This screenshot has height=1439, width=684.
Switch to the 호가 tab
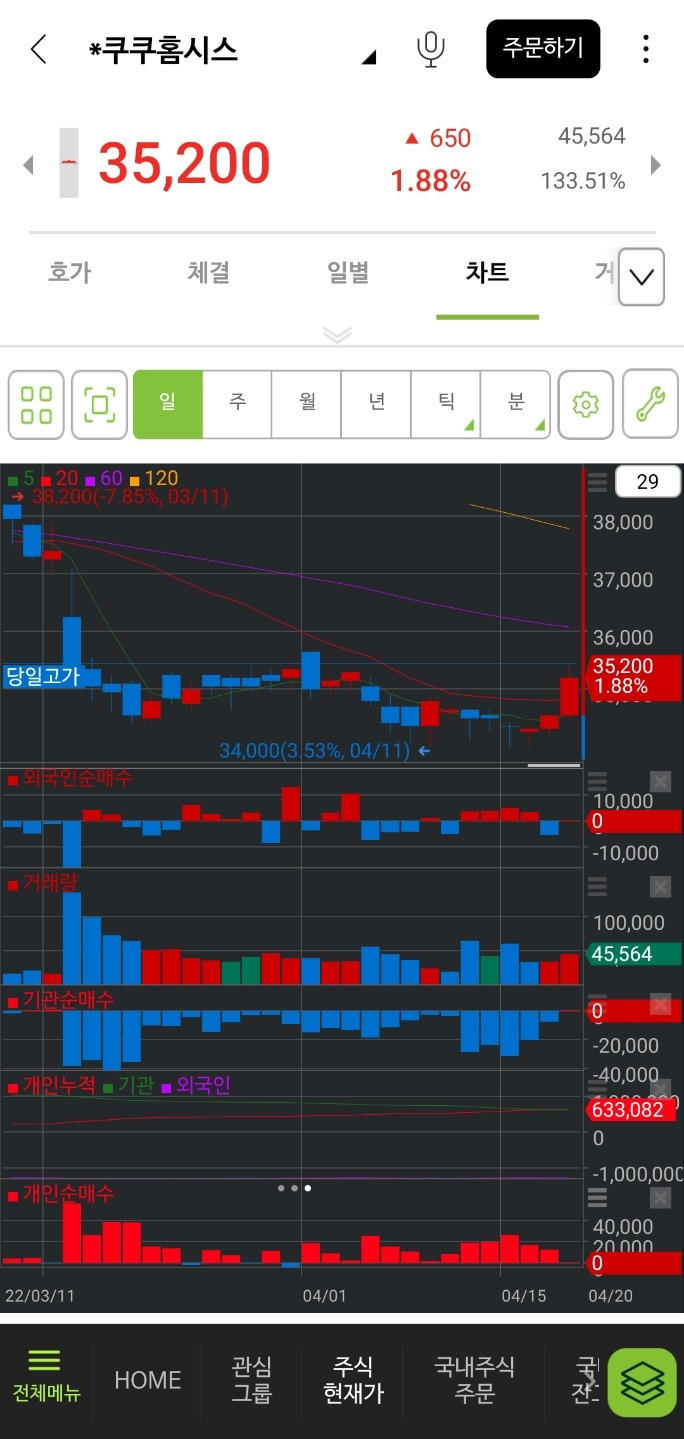pos(69,272)
